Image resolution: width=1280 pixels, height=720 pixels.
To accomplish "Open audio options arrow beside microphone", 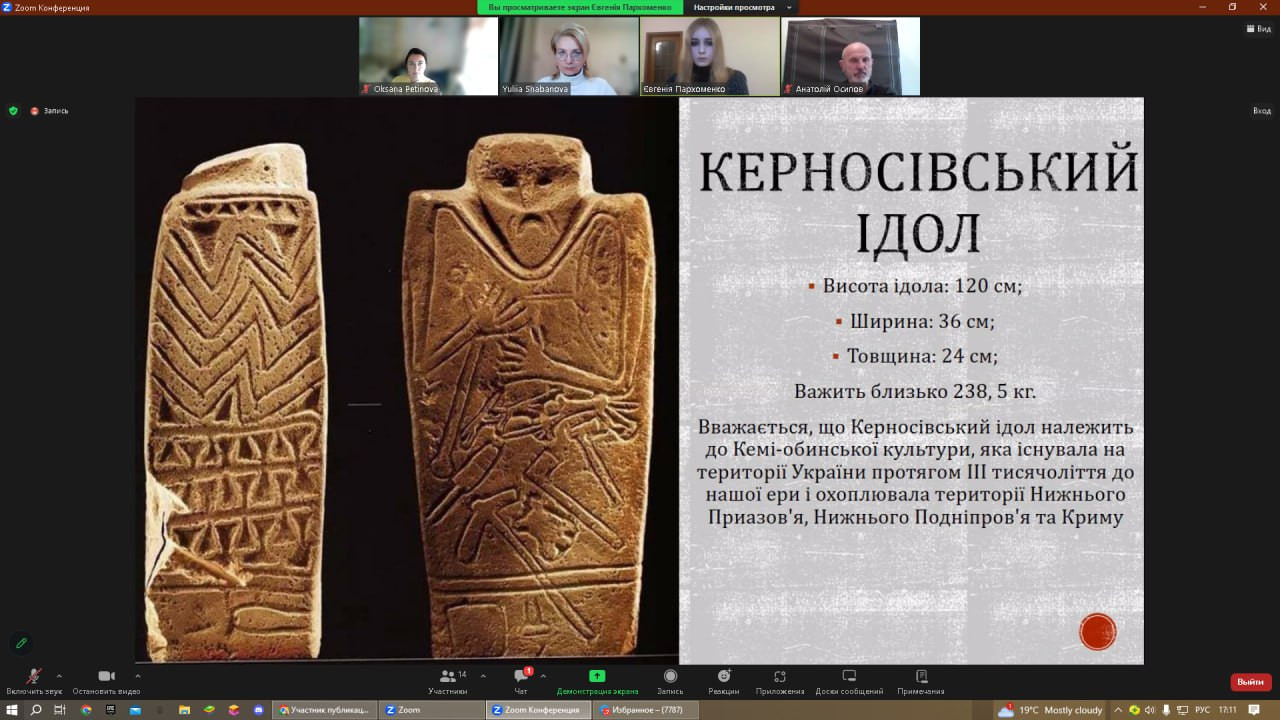I will (x=59, y=676).
